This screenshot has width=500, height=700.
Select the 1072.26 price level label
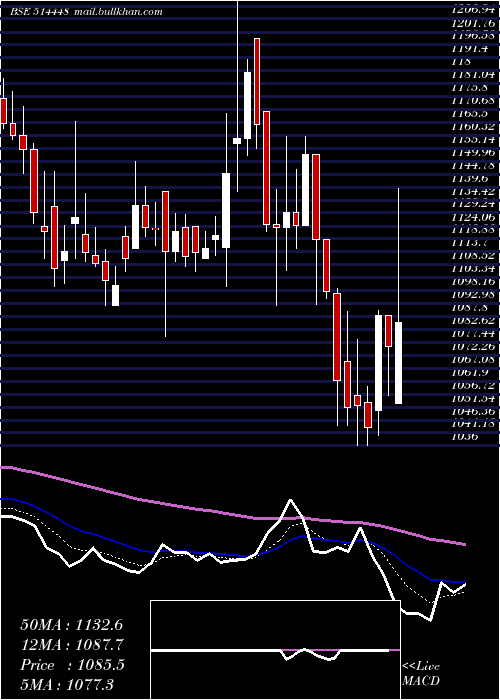coord(473,347)
